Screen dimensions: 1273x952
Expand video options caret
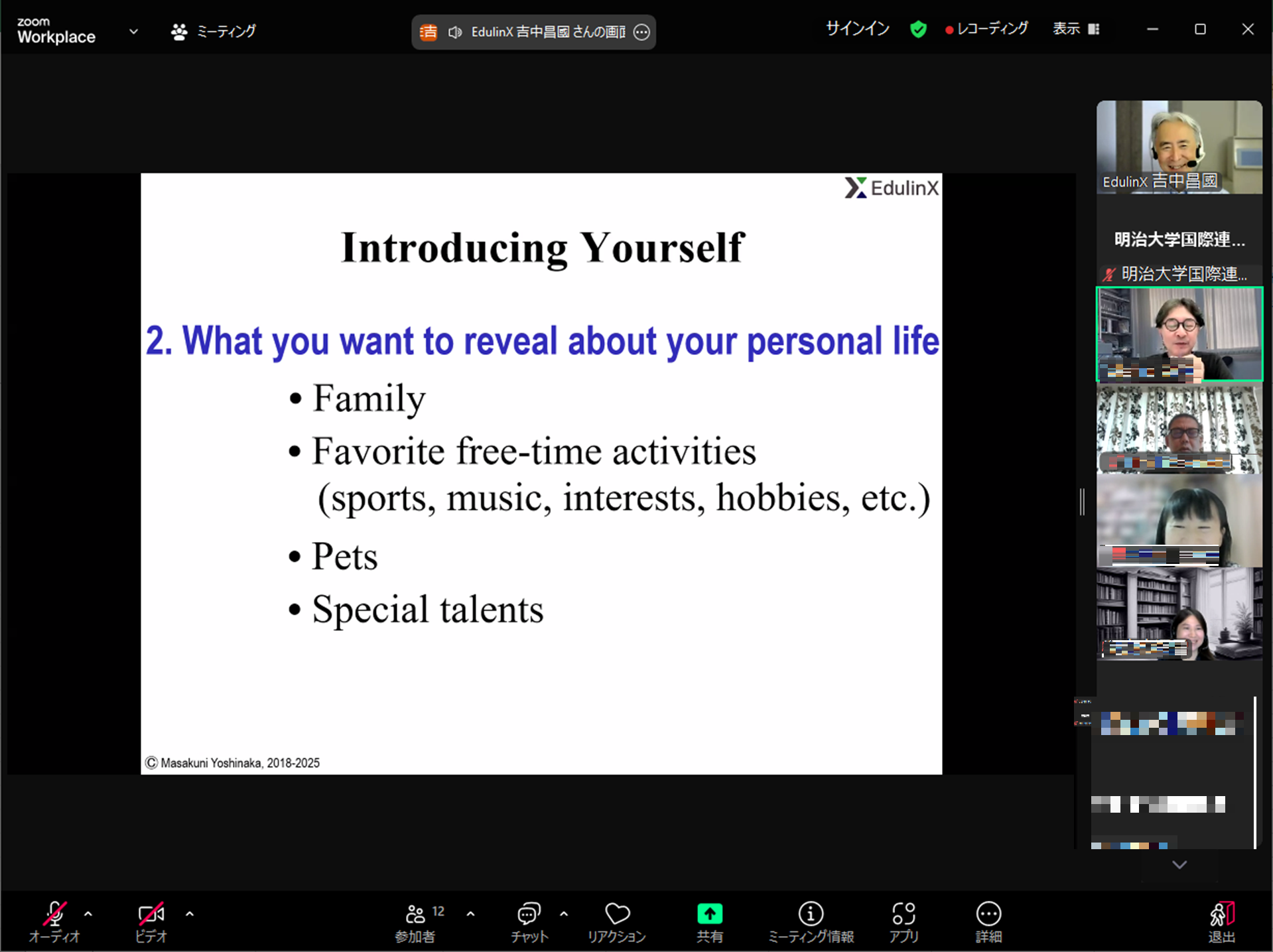tap(190, 914)
